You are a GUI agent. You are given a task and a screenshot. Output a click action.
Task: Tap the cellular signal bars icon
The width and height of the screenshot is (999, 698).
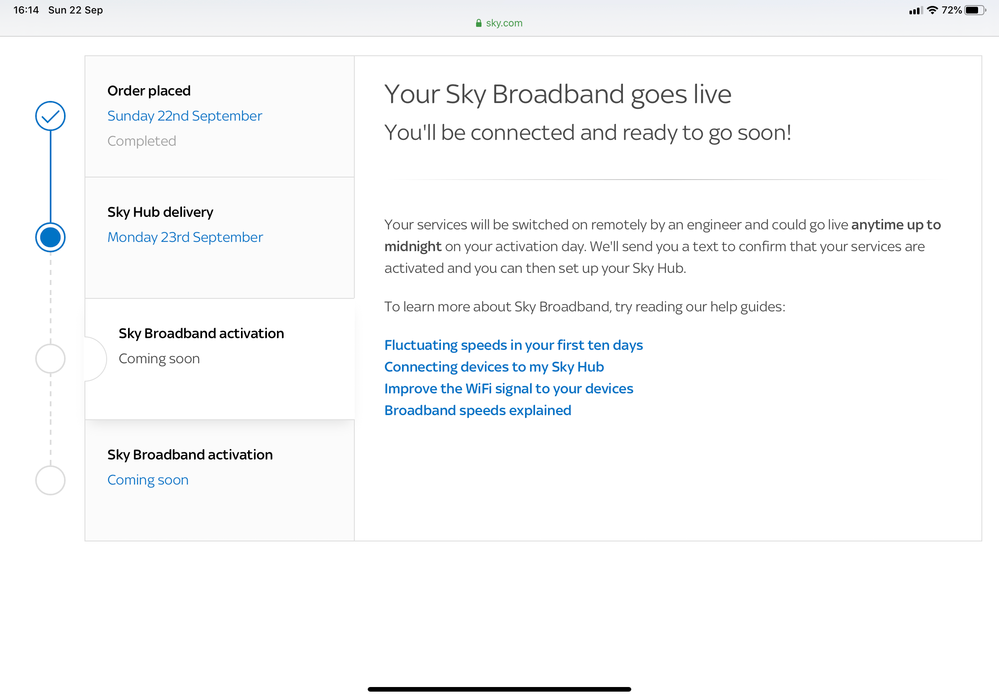coord(915,10)
